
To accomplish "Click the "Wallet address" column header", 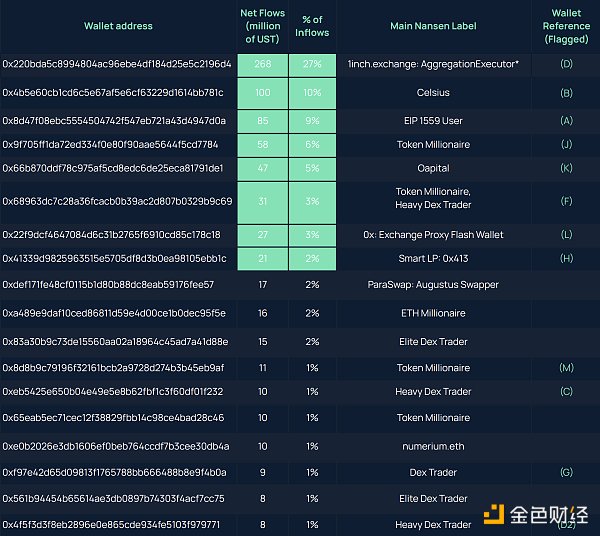I will [x=118, y=26].
